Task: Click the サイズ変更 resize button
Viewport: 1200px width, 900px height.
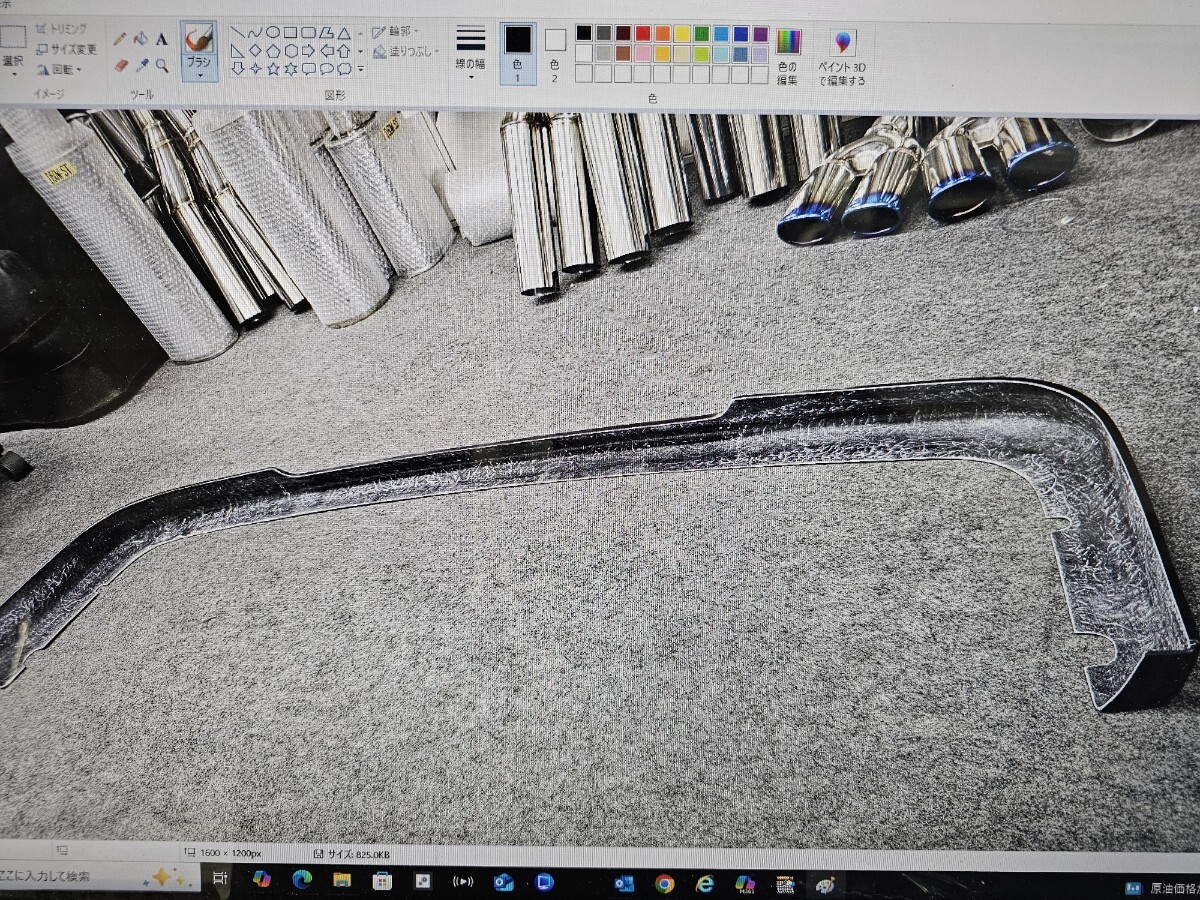Action: [x=67, y=49]
